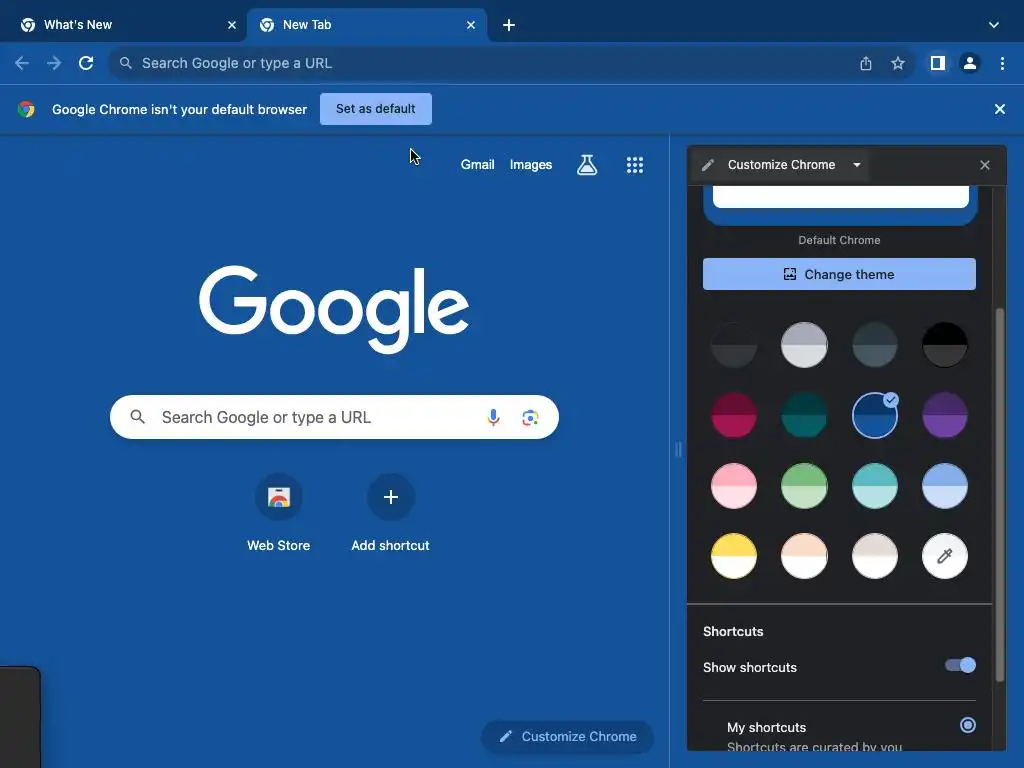Select the black color swatch
This screenshot has width=1024, height=768.
click(x=944, y=345)
